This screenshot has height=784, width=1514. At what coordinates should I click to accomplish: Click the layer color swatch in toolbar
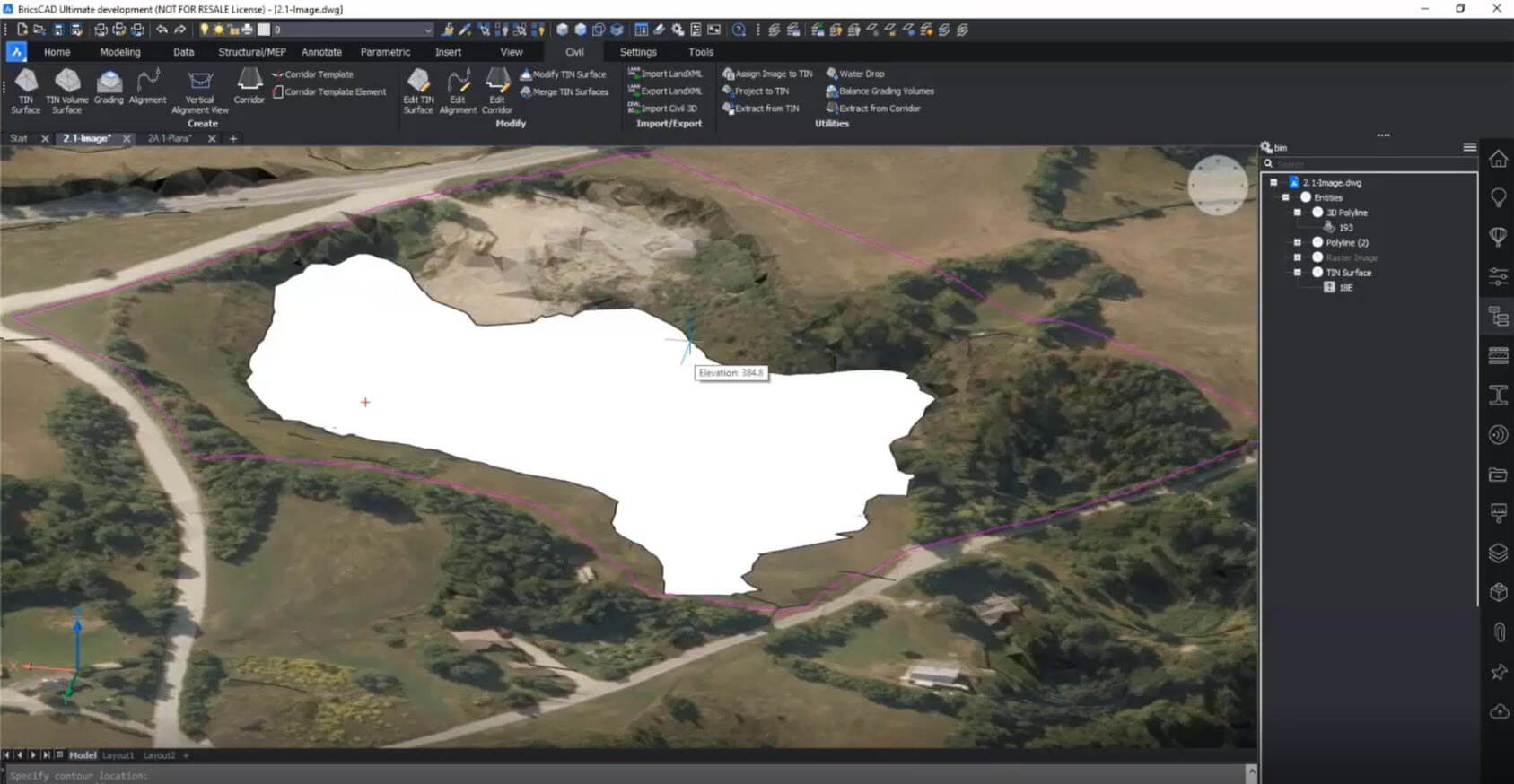pyautogui.click(x=264, y=30)
